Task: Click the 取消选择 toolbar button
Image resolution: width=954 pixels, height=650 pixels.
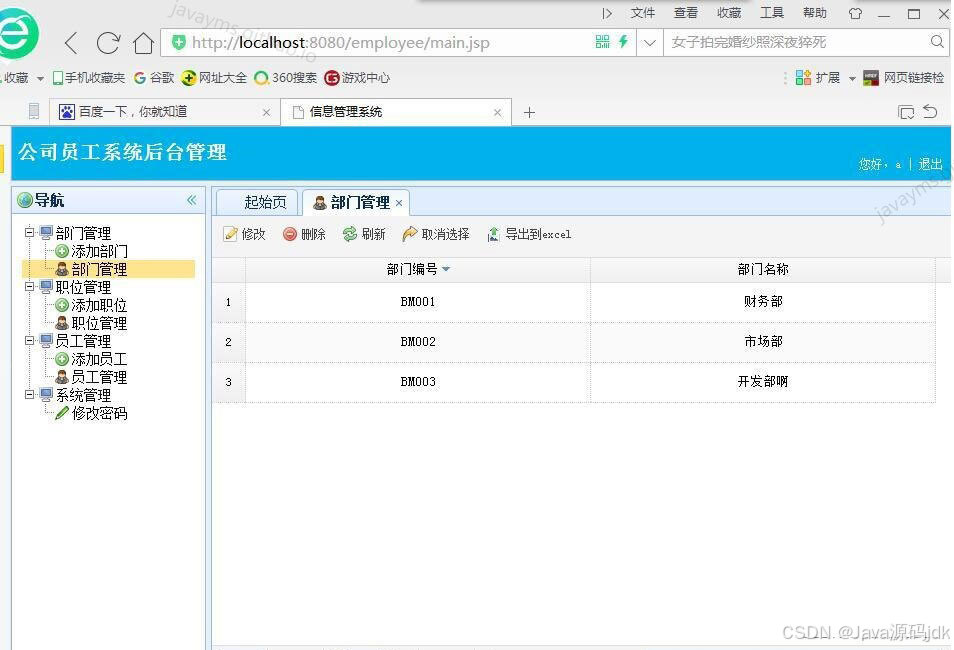Action: tap(436, 234)
